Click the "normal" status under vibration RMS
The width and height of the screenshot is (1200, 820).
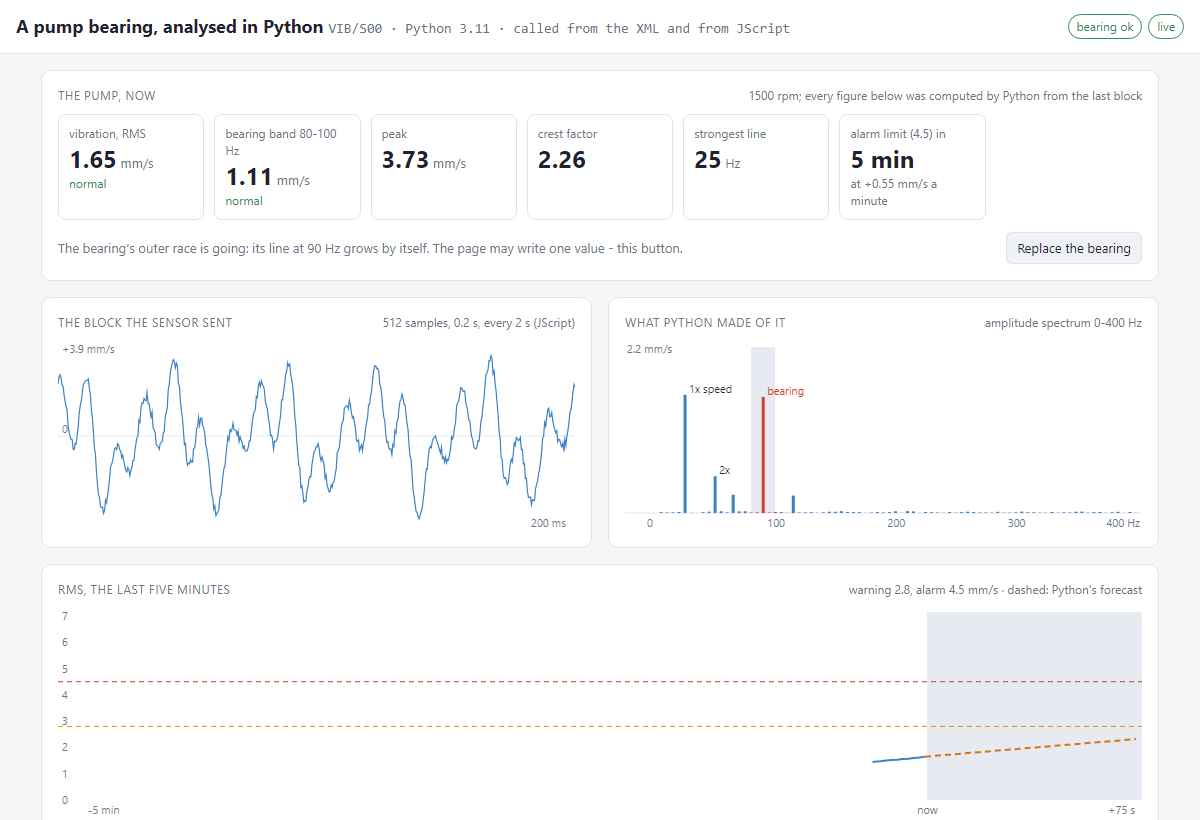pos(88,184)
